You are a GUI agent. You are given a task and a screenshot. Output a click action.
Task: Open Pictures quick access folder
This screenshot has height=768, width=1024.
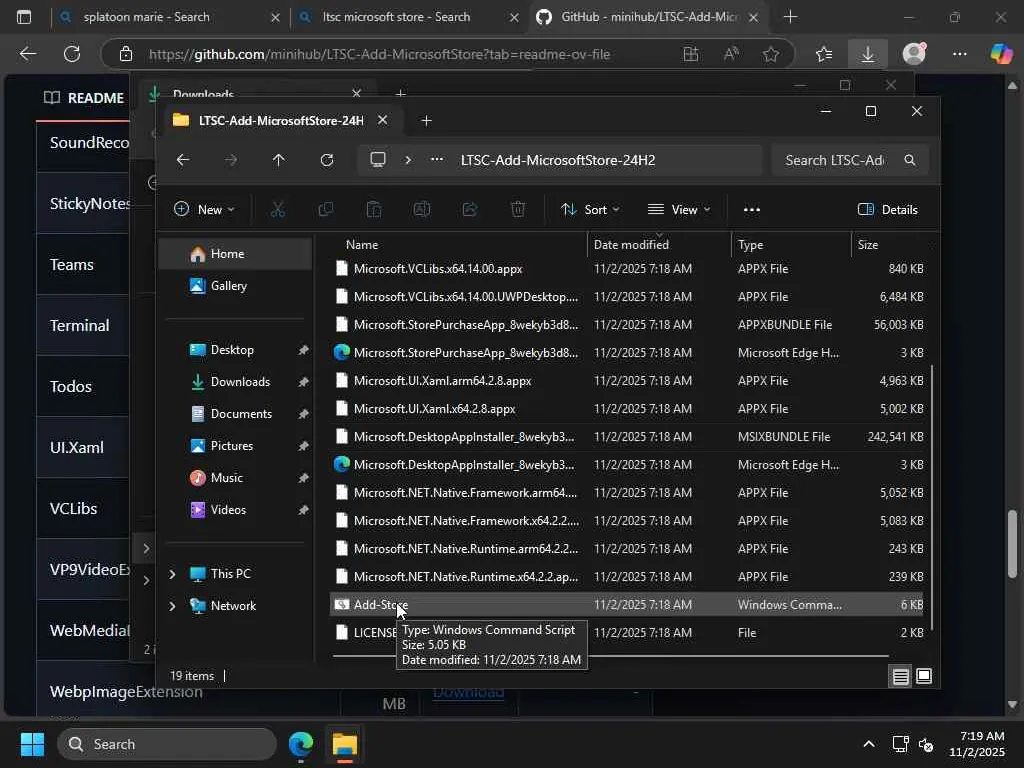pyautogui.click(x=236, y=446)
